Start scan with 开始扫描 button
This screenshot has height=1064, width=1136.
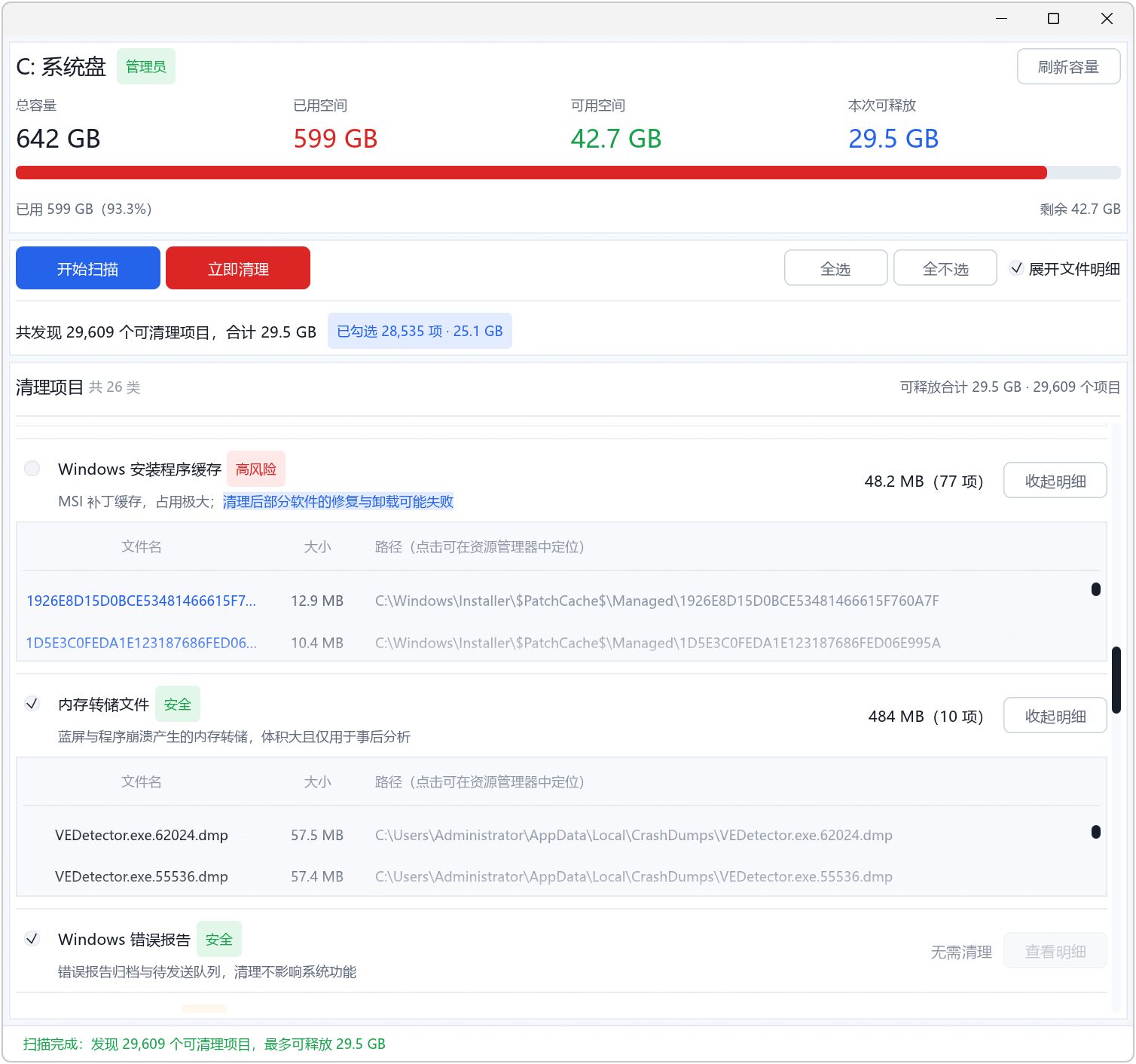[x=88, y=268]
